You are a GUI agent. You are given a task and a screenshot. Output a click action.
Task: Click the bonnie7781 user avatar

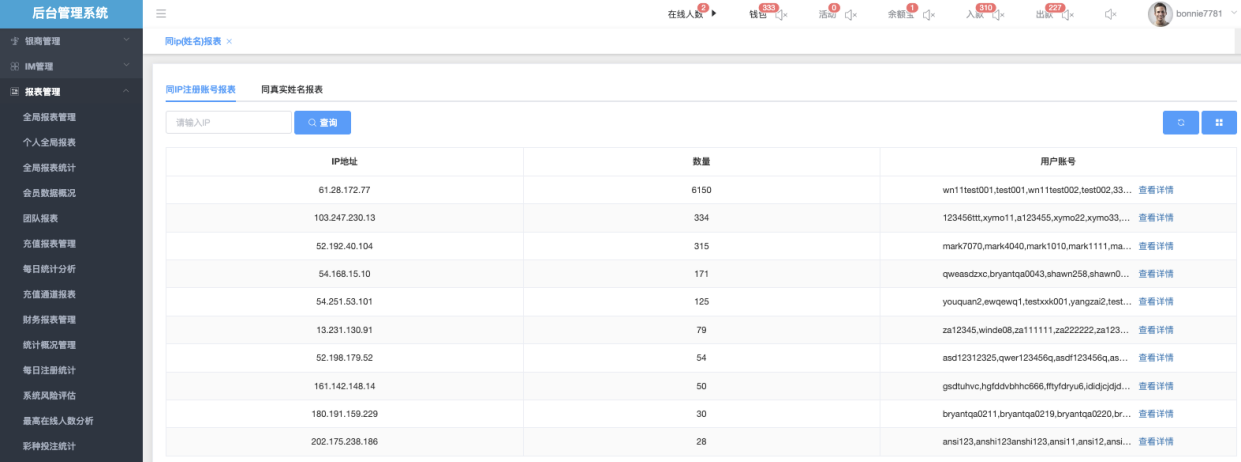pos(1159,14)
